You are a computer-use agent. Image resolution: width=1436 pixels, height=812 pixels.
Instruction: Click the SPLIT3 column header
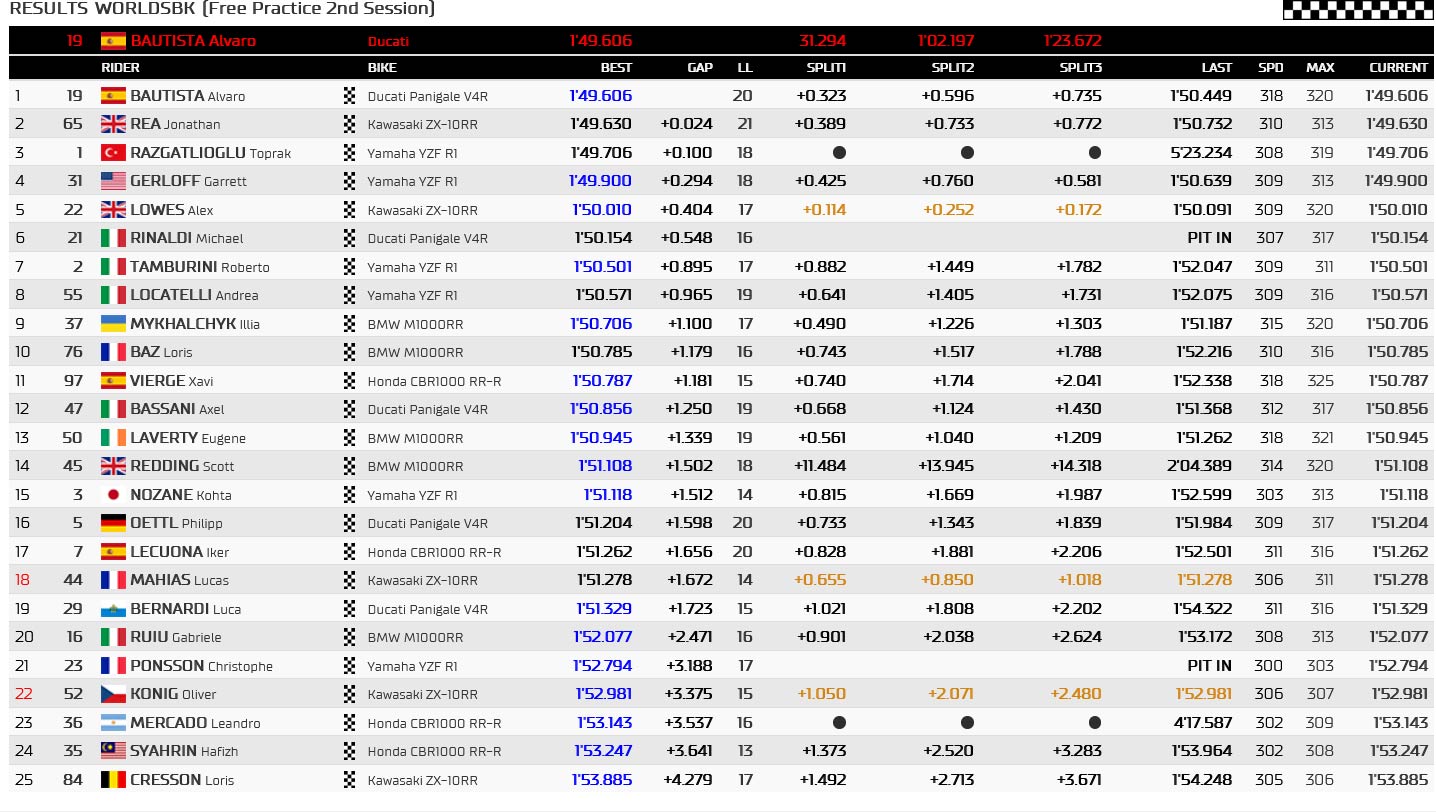click(x=1080, y=68)
